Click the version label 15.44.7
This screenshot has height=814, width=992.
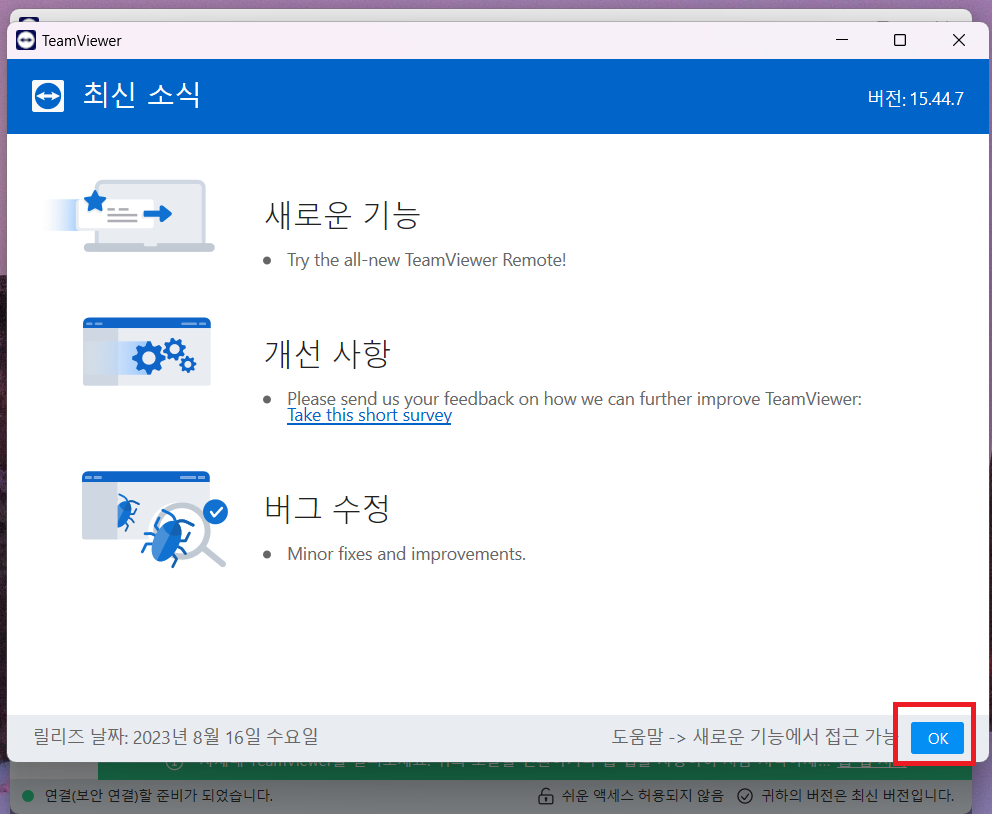915,97
